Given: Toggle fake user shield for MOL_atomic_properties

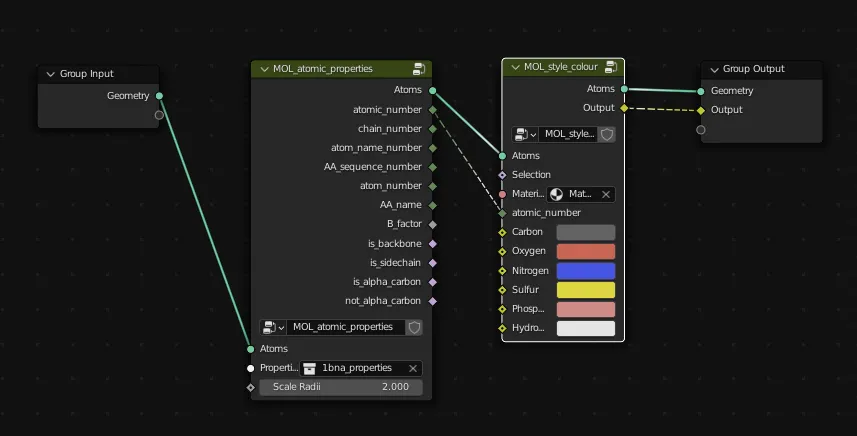Looking at the screenshot, I should click(414, 327).
